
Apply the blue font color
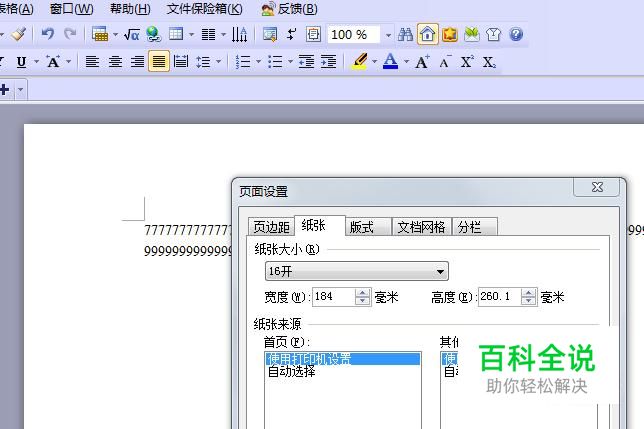(x=390, y=62)
